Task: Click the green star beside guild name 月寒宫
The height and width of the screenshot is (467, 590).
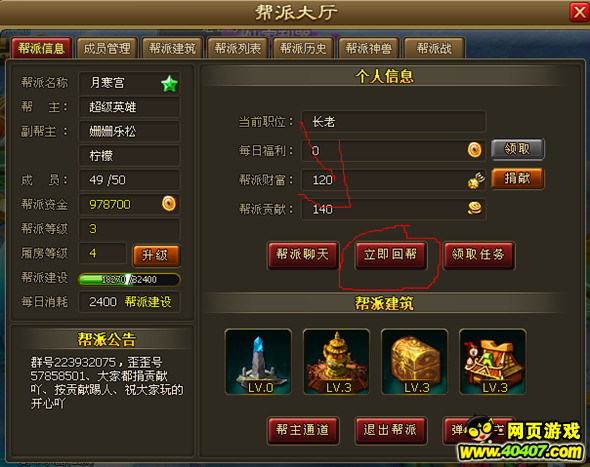Action: 169,84
